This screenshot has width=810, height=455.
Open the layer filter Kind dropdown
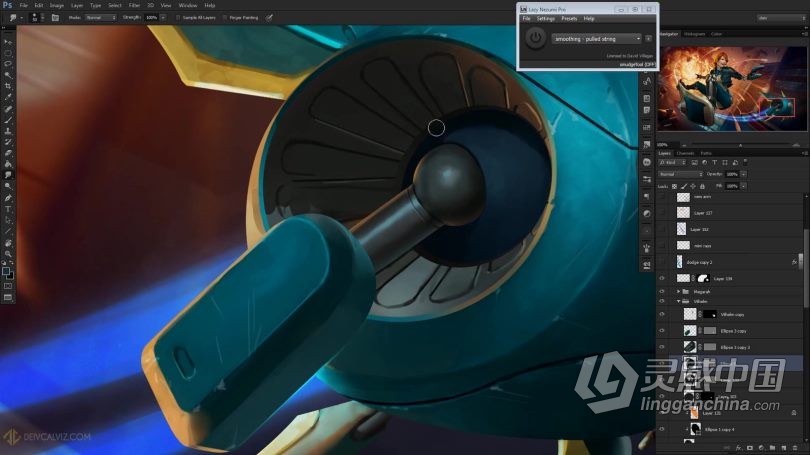tap(673, 163)
